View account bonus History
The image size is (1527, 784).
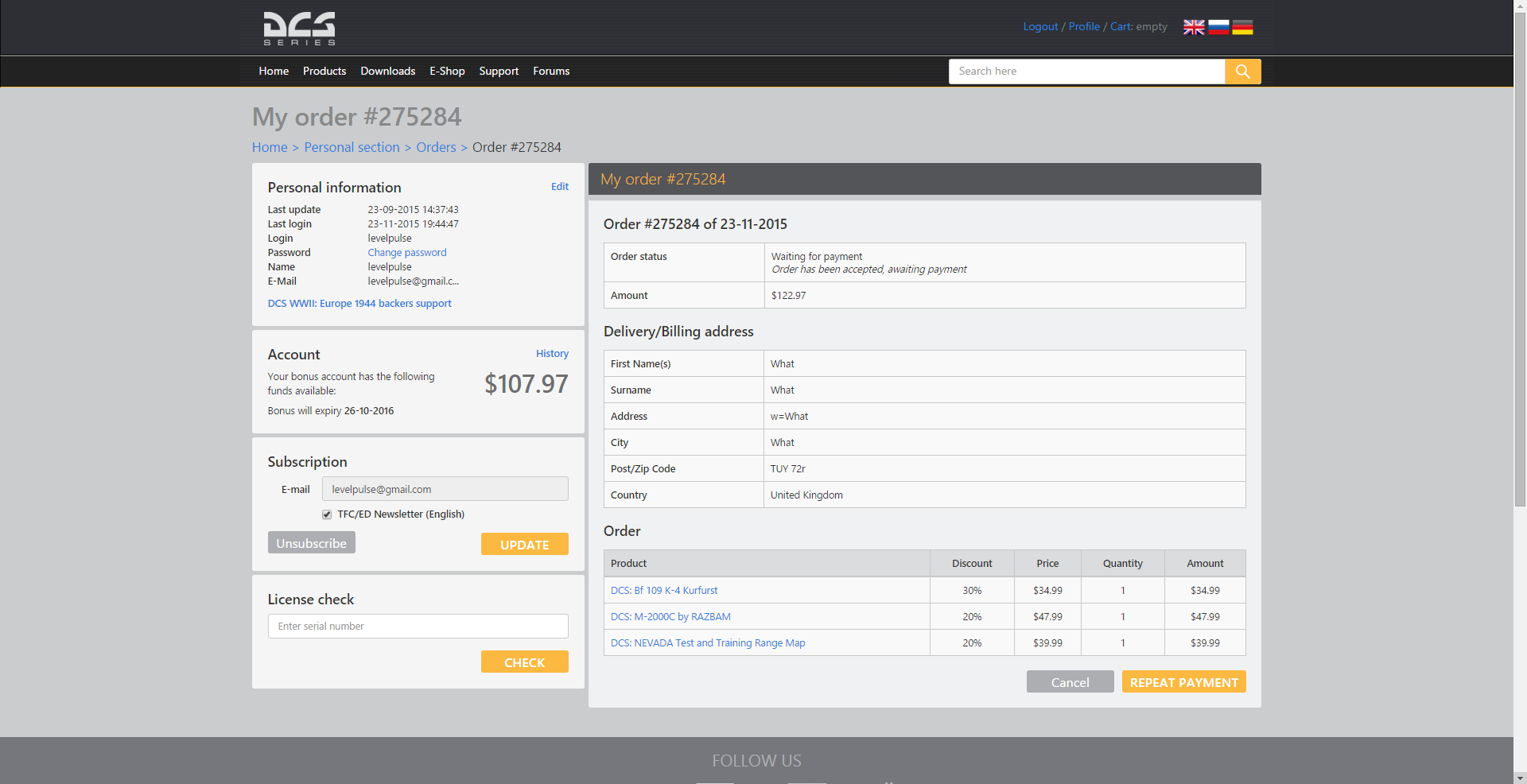[552, 353]
